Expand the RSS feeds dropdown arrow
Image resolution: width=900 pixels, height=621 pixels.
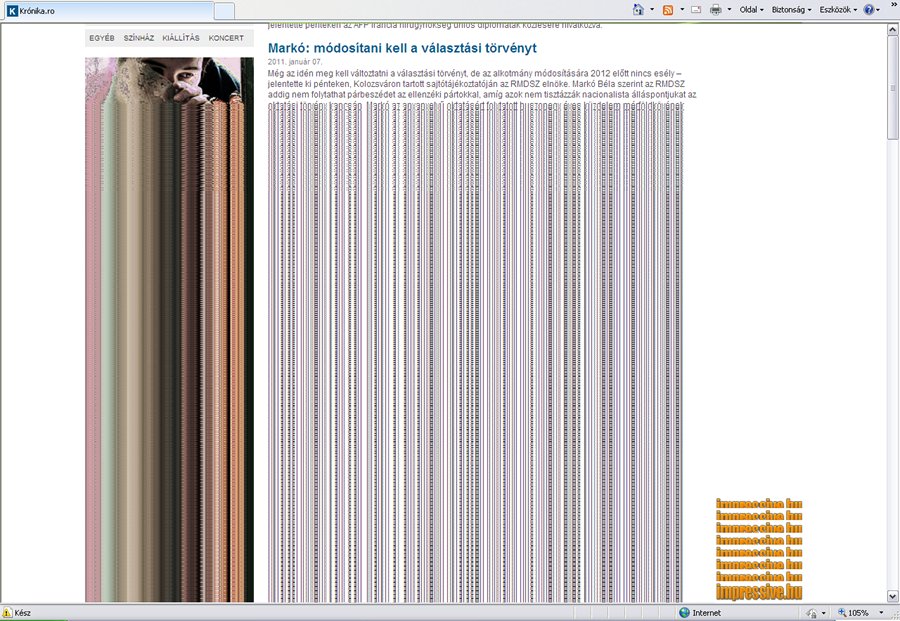(x=682, y=10)
